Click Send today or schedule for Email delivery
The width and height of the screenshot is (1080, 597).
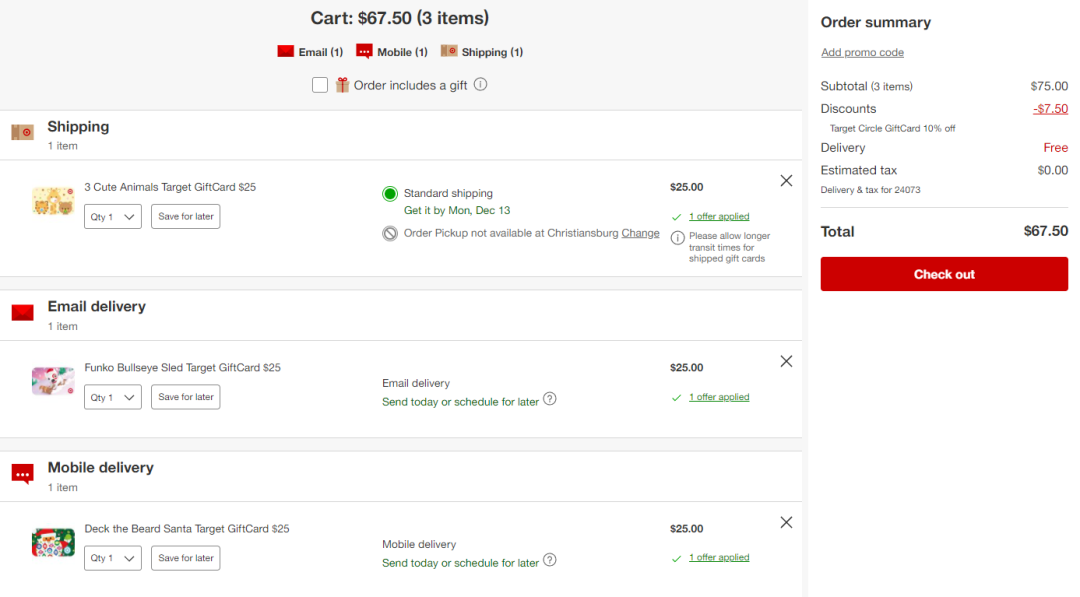460,402
